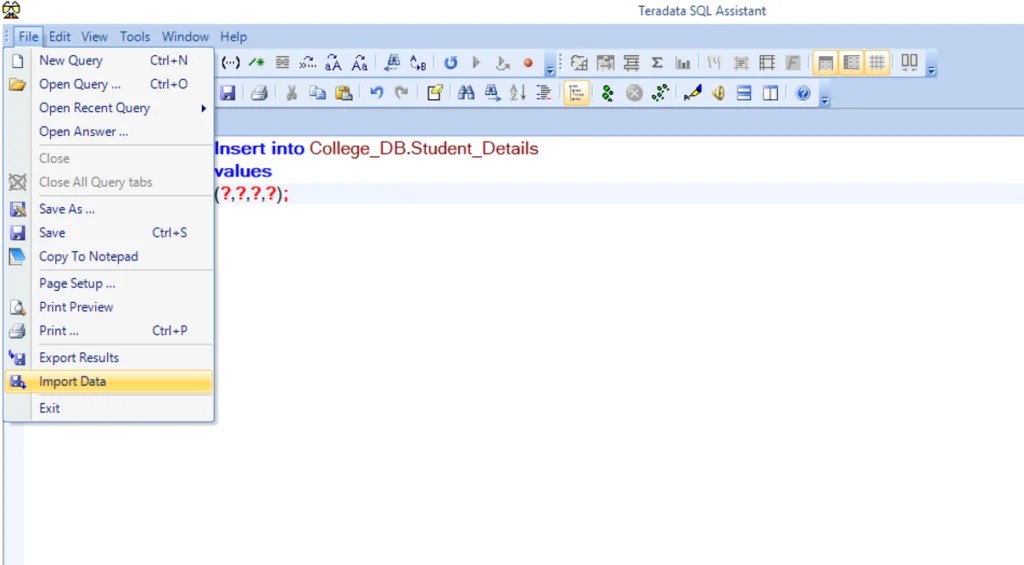
Task: Choose Print... menu entry
Action: point(109,331)
